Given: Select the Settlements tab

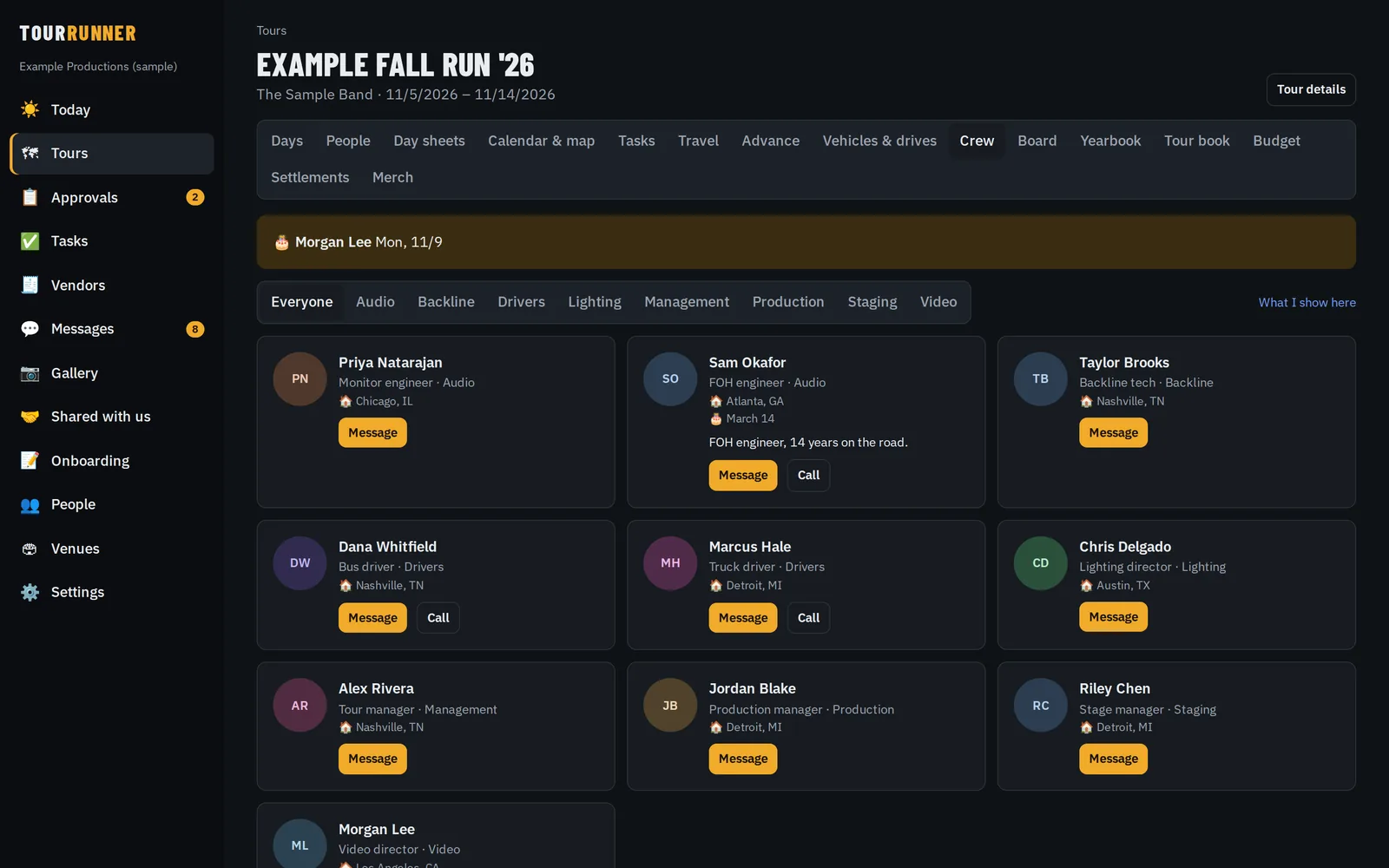Looking at the screenshot, I should click(310, 177).
